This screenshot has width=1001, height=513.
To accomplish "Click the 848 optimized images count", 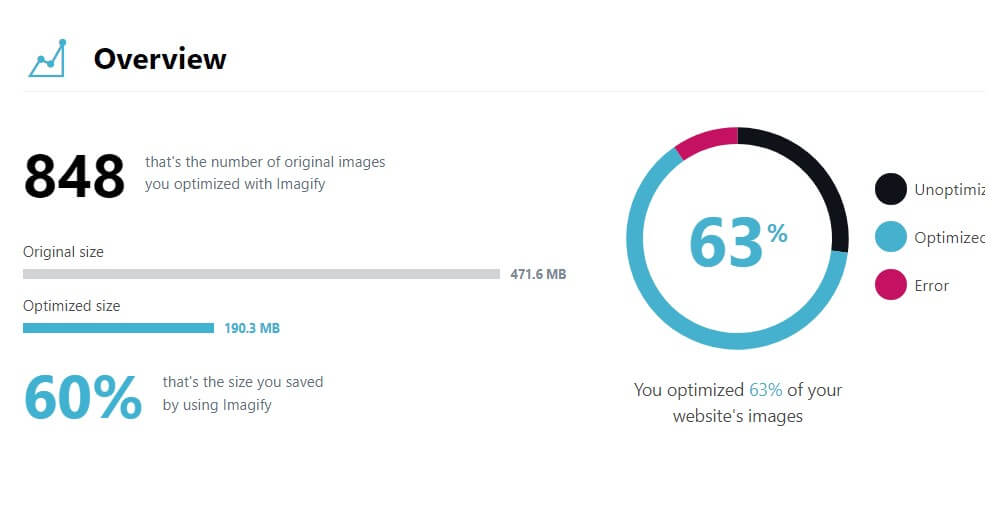I will (x=74, y=176).
